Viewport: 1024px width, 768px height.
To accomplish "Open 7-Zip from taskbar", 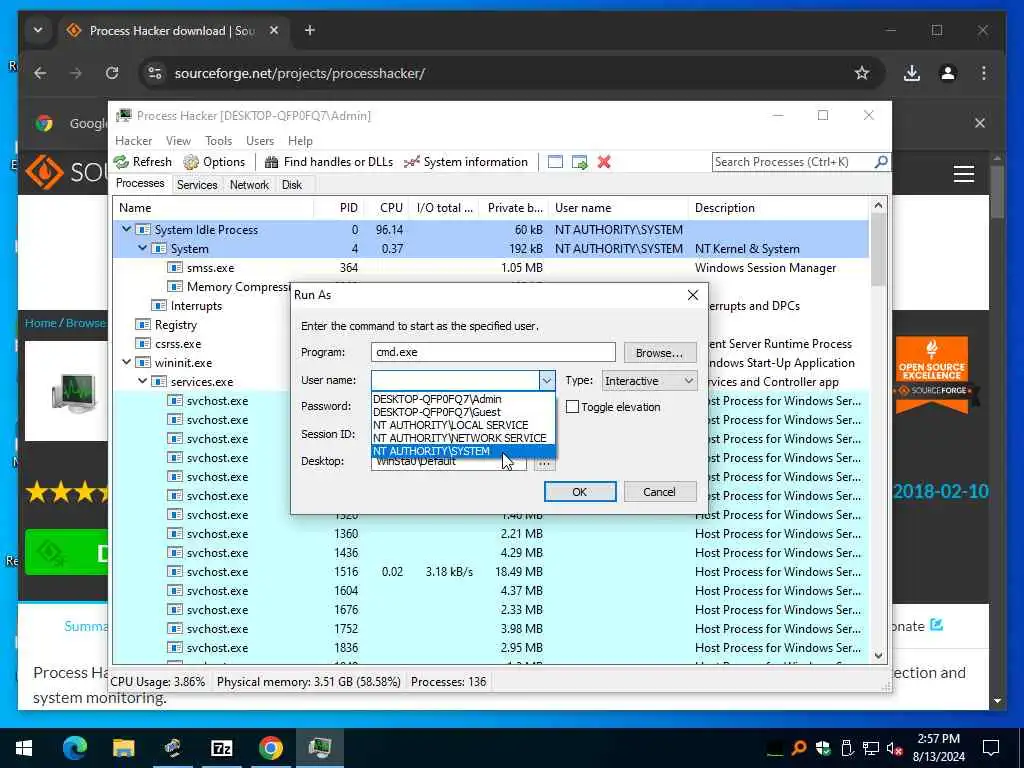I will click(x=222, y=748).
